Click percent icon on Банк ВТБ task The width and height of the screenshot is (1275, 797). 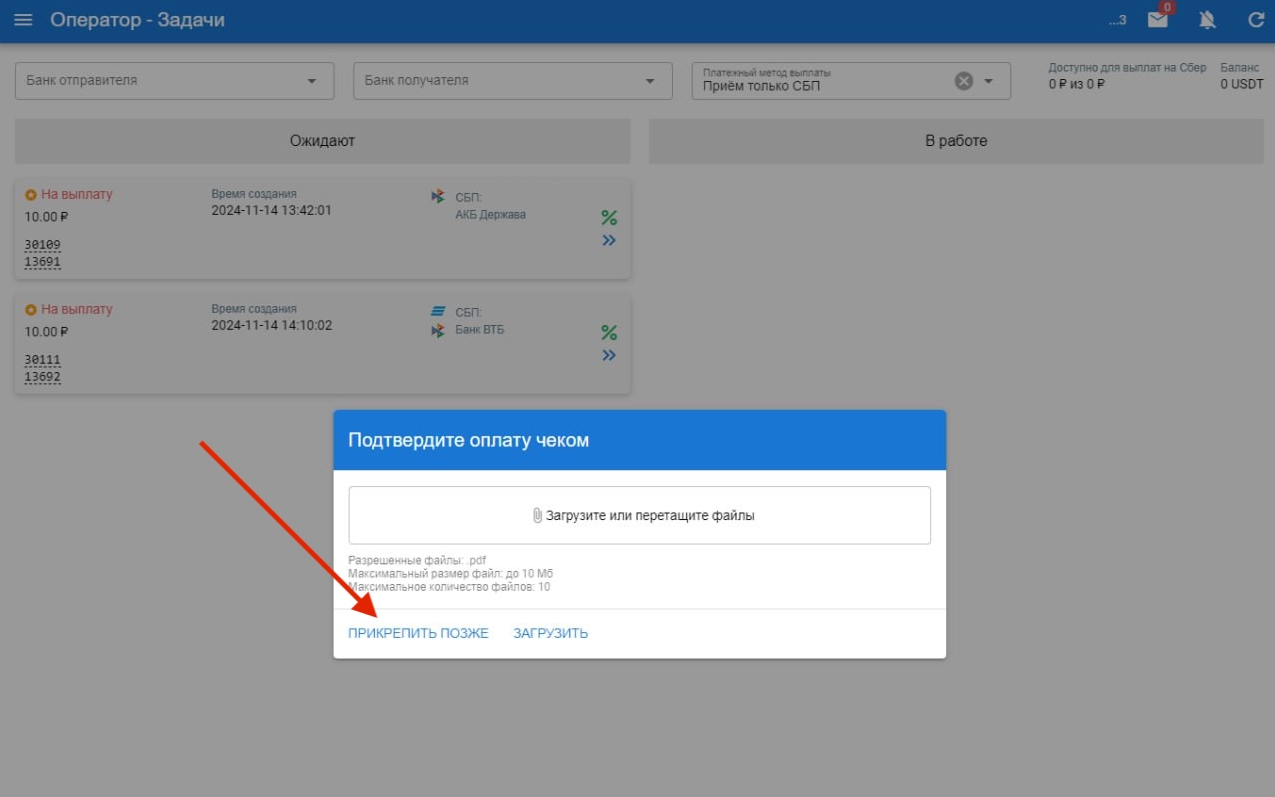pos(608,333)
